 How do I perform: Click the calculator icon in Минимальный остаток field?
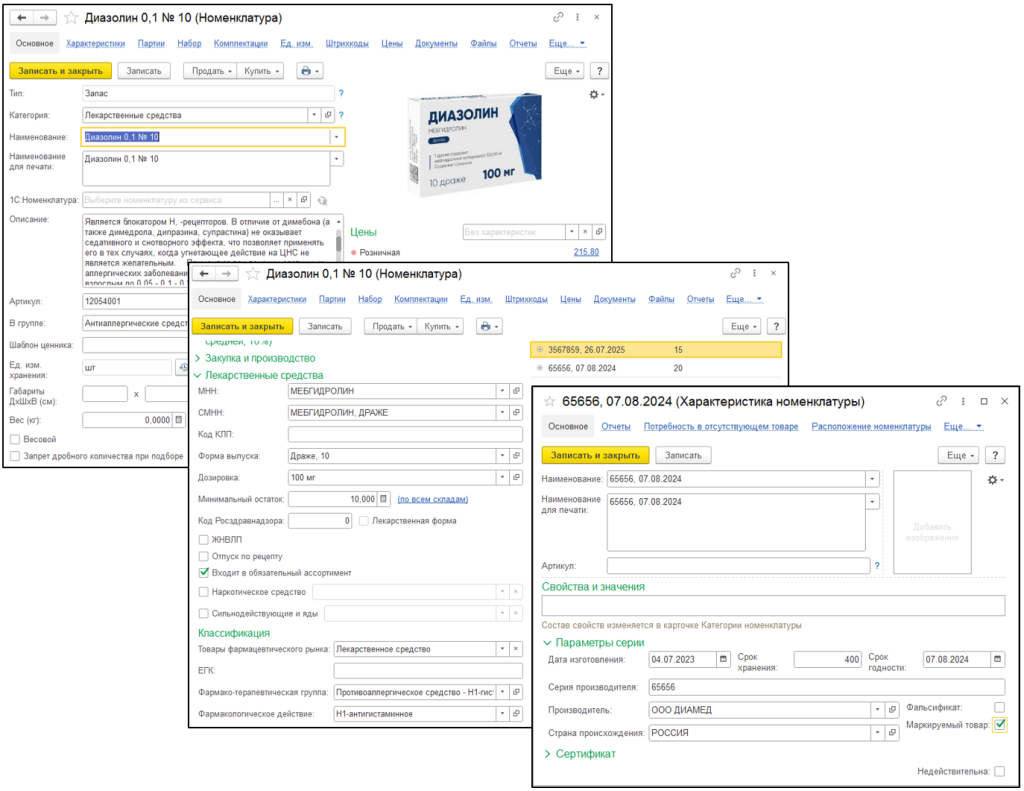[x=385, y=498]
